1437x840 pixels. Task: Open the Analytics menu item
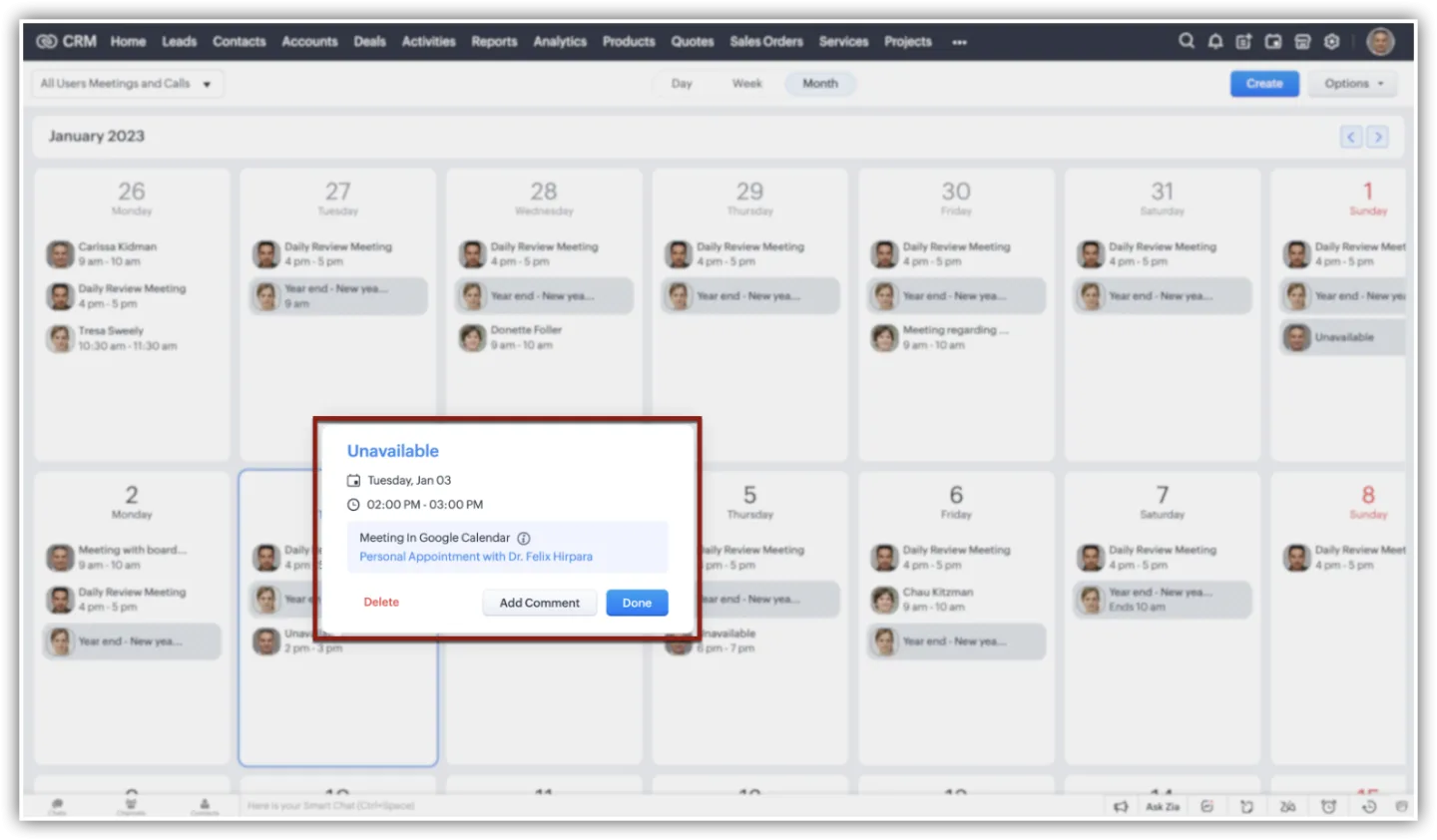click(560, 42)
